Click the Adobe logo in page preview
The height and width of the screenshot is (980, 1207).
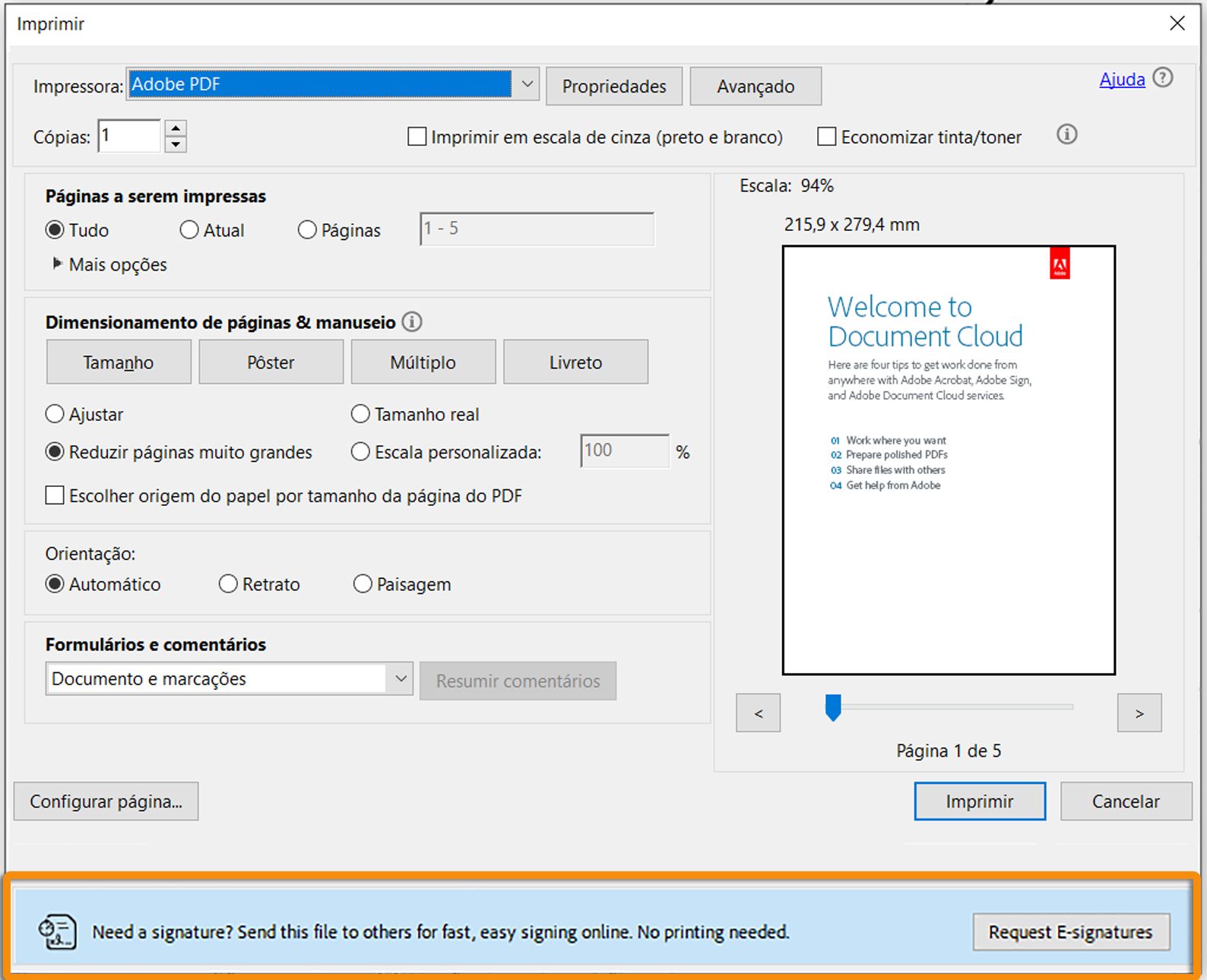pyautogui.click(x=1060, y=264)
